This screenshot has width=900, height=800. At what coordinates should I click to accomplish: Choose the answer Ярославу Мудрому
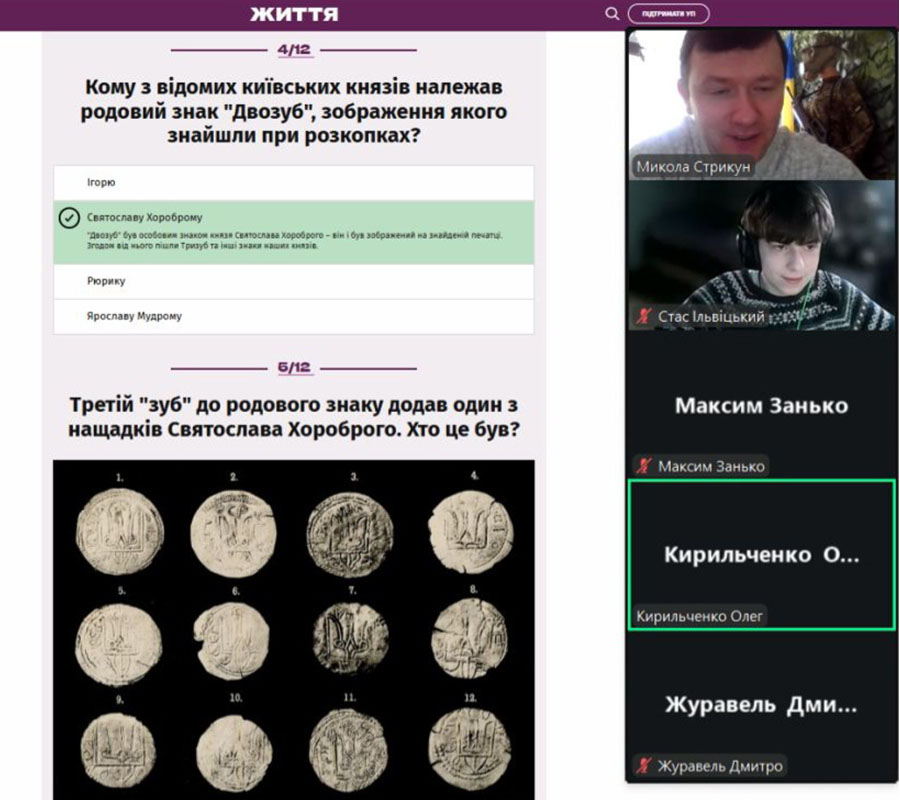click(293, 317)
